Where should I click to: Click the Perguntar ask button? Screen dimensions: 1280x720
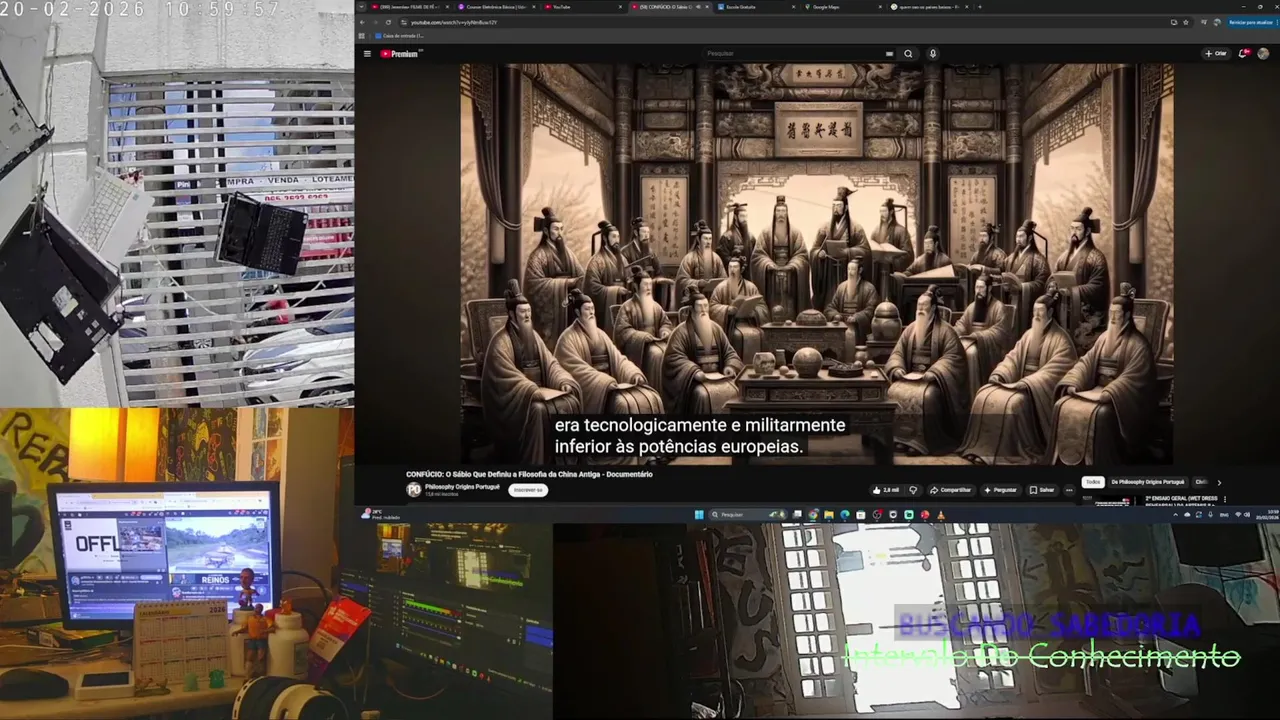1001,490
